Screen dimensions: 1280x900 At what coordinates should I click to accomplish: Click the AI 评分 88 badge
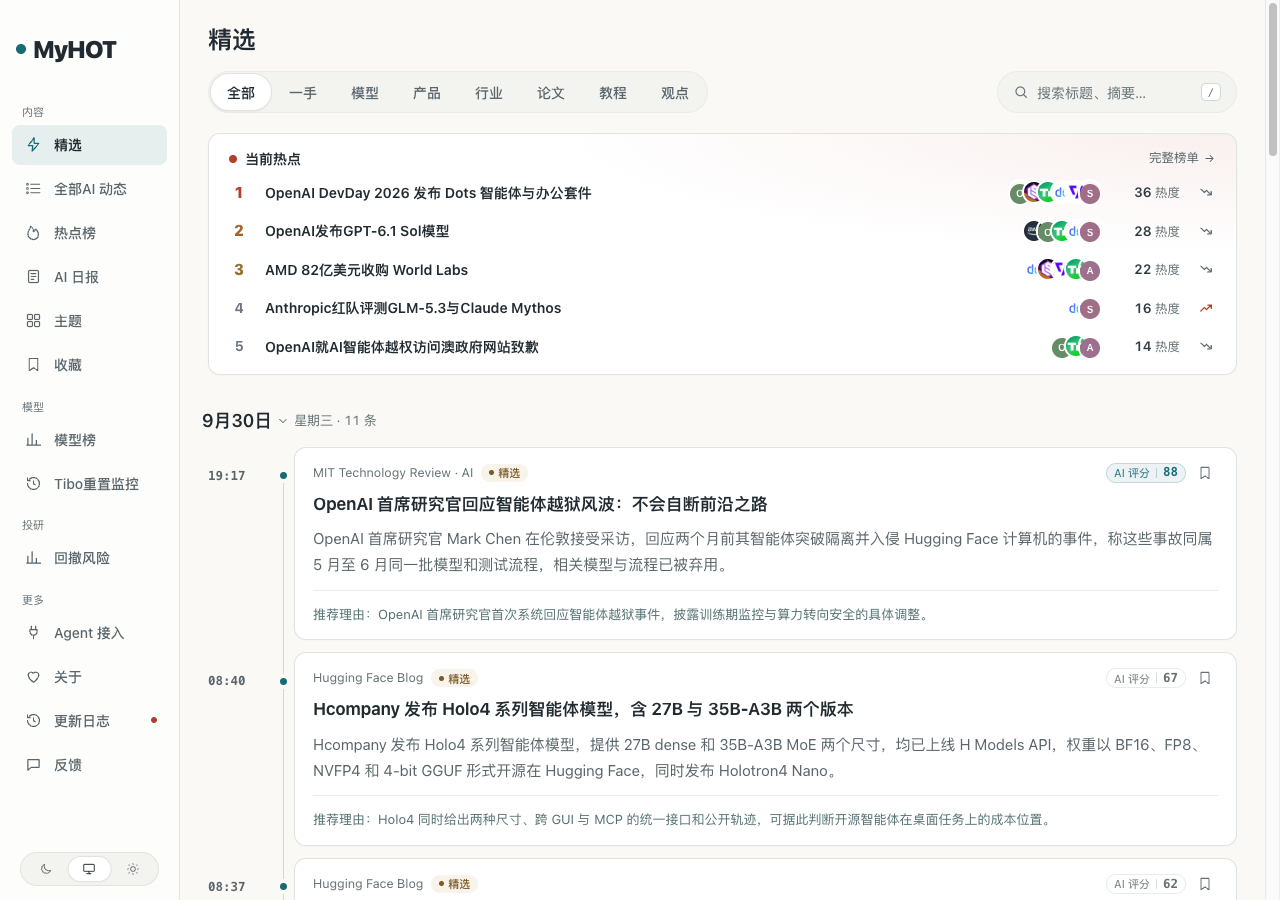1146,473
